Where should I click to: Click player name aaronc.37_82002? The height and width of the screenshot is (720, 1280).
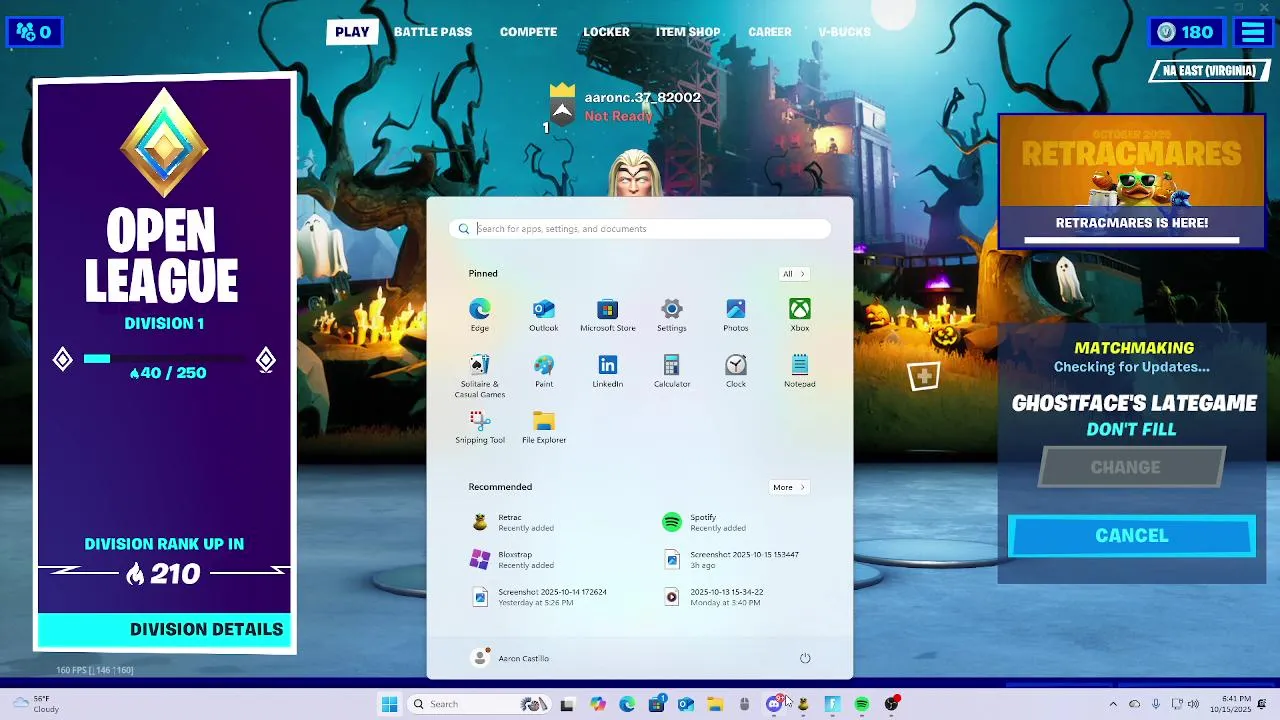coord(642,97)
